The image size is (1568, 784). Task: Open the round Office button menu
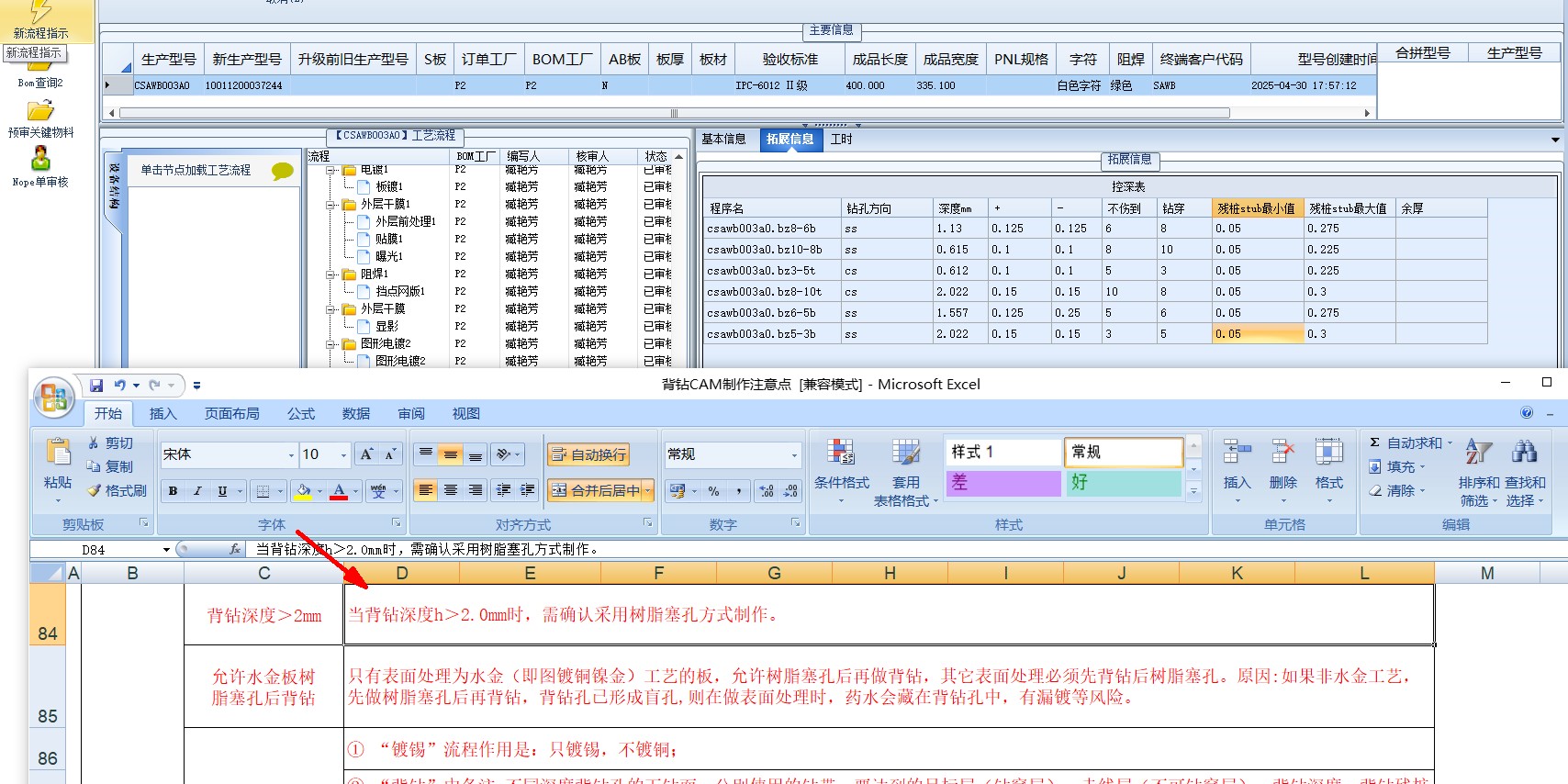point(53,398)
